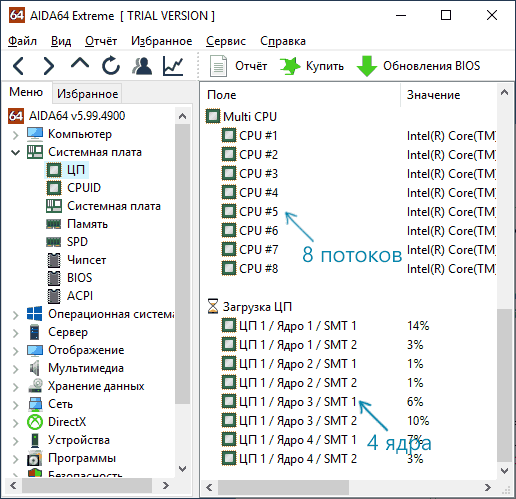
Task: Select the CPUID chip icon in tree
Action: [54, 188]
